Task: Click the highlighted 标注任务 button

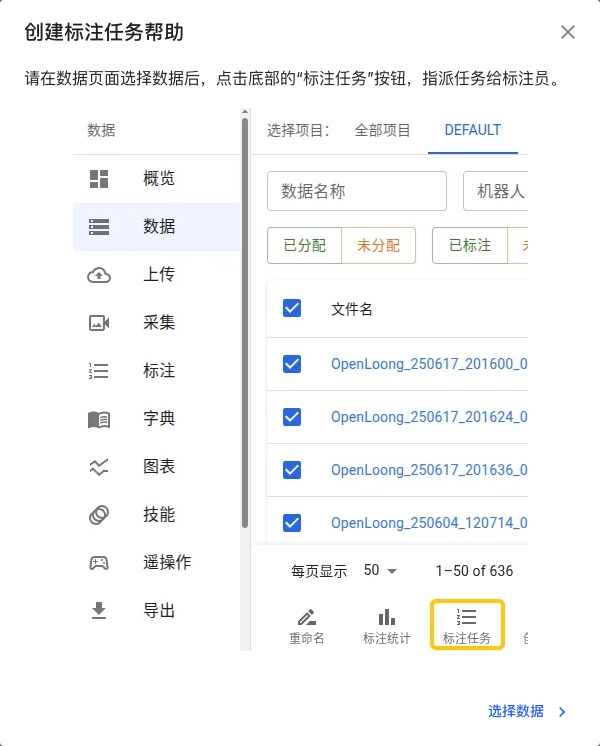Action: click(467, 625)
